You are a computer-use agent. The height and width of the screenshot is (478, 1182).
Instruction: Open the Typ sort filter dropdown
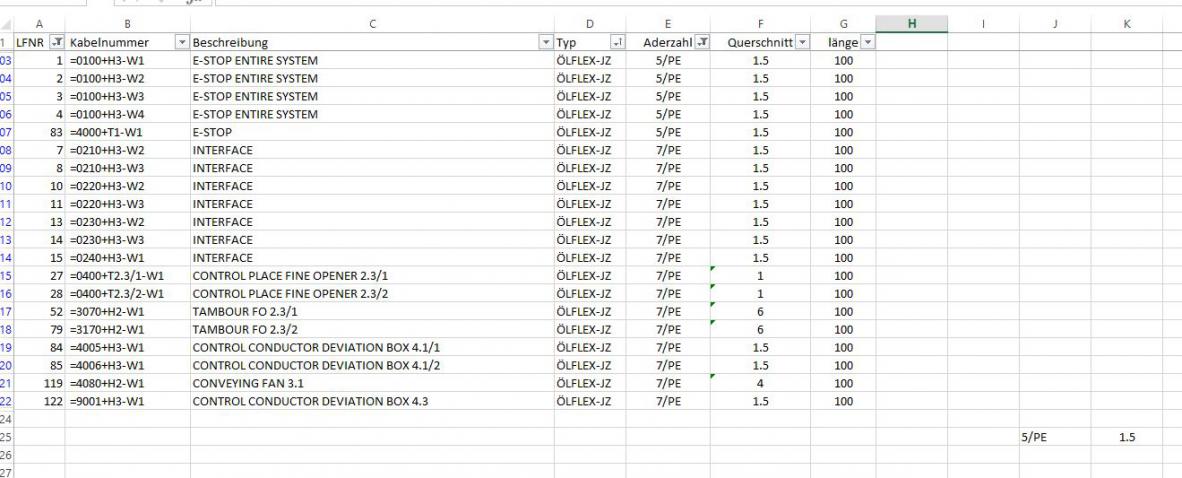pos(618,42)
